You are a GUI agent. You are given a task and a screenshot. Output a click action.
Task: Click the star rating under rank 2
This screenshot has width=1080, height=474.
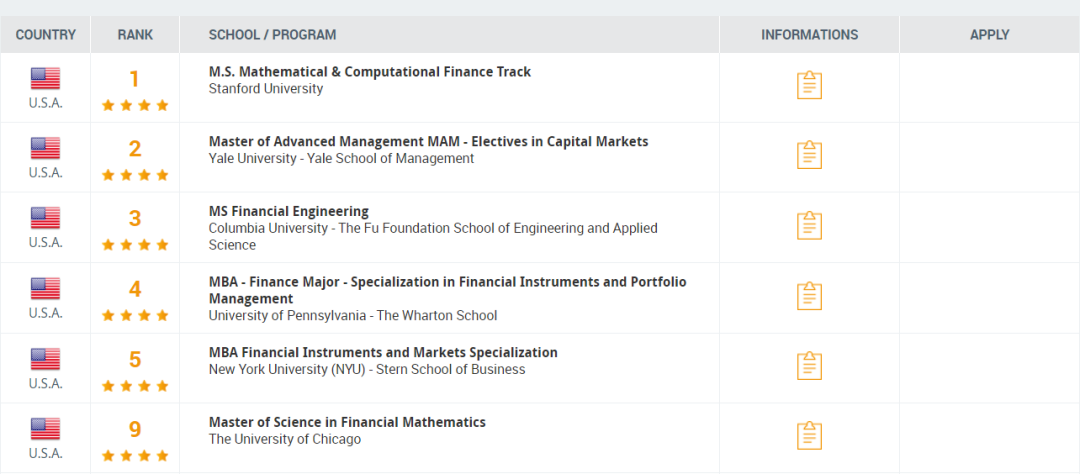coord(135,175)
